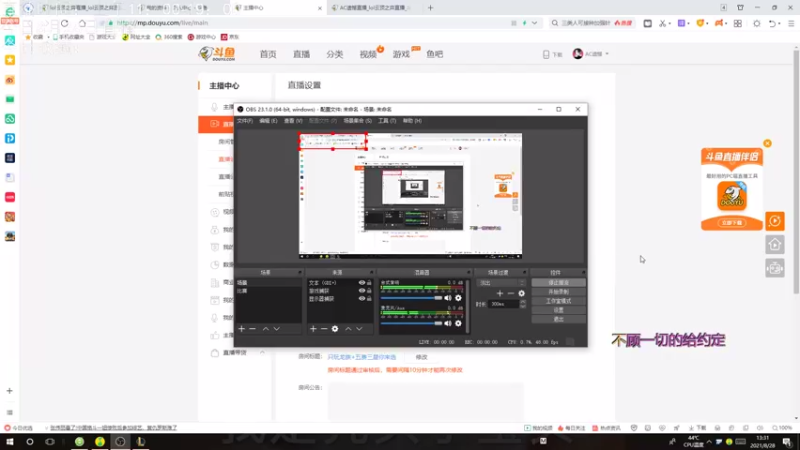Go to 分类 in Douyu navigation
The image size is (800, 450).
click(335, 54)
